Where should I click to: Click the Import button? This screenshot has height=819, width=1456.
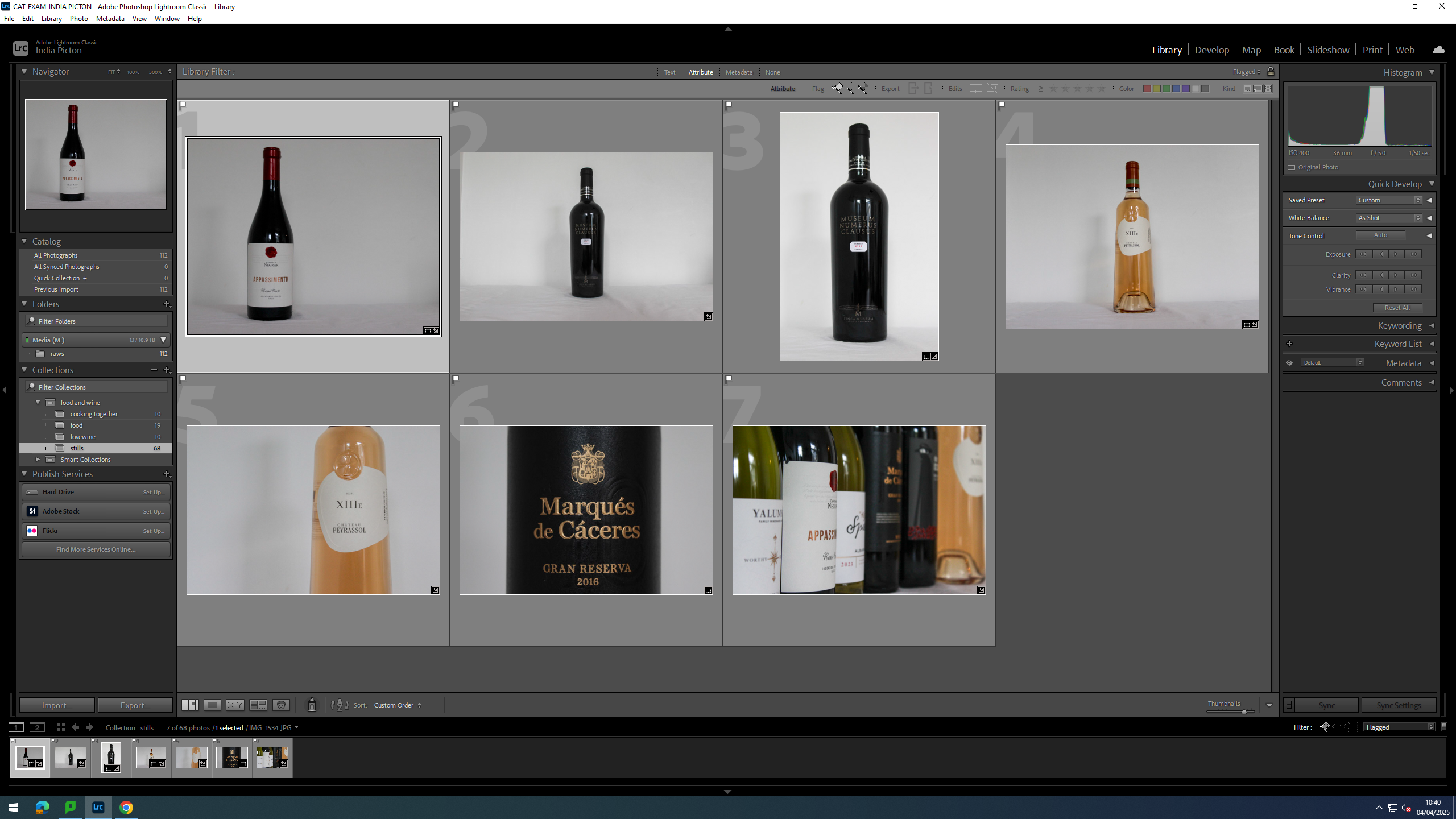pyautogui.click(x=57, y=705)
